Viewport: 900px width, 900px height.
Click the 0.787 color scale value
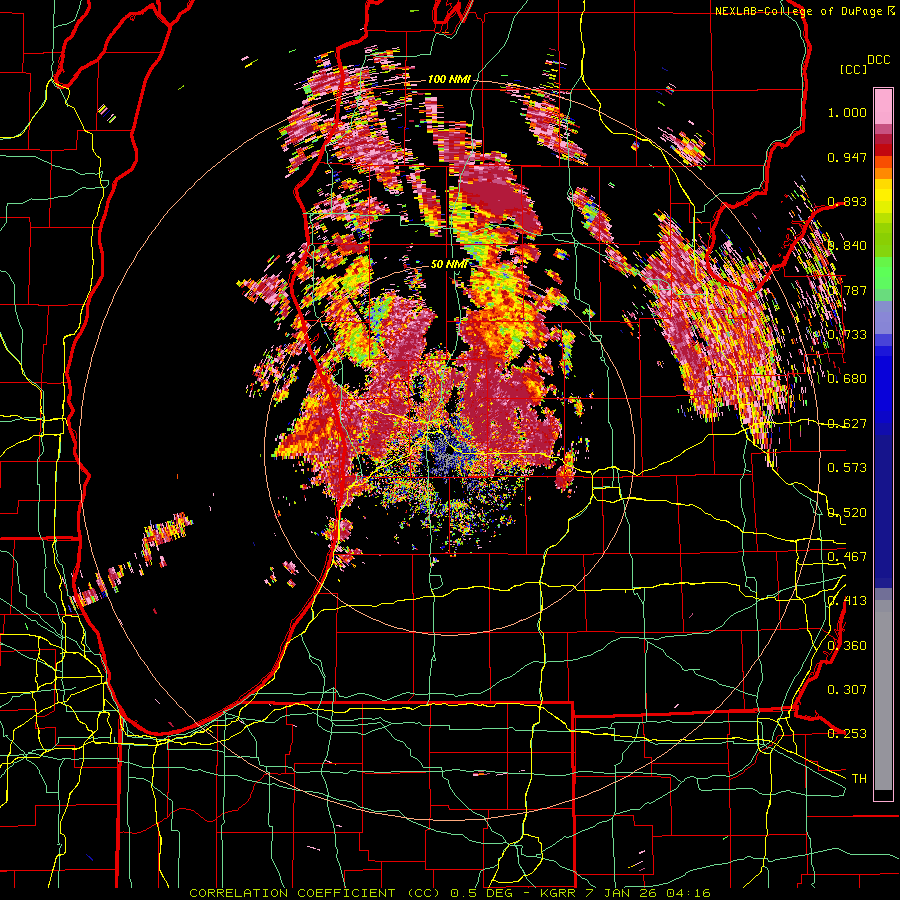[x=847, y=290]
